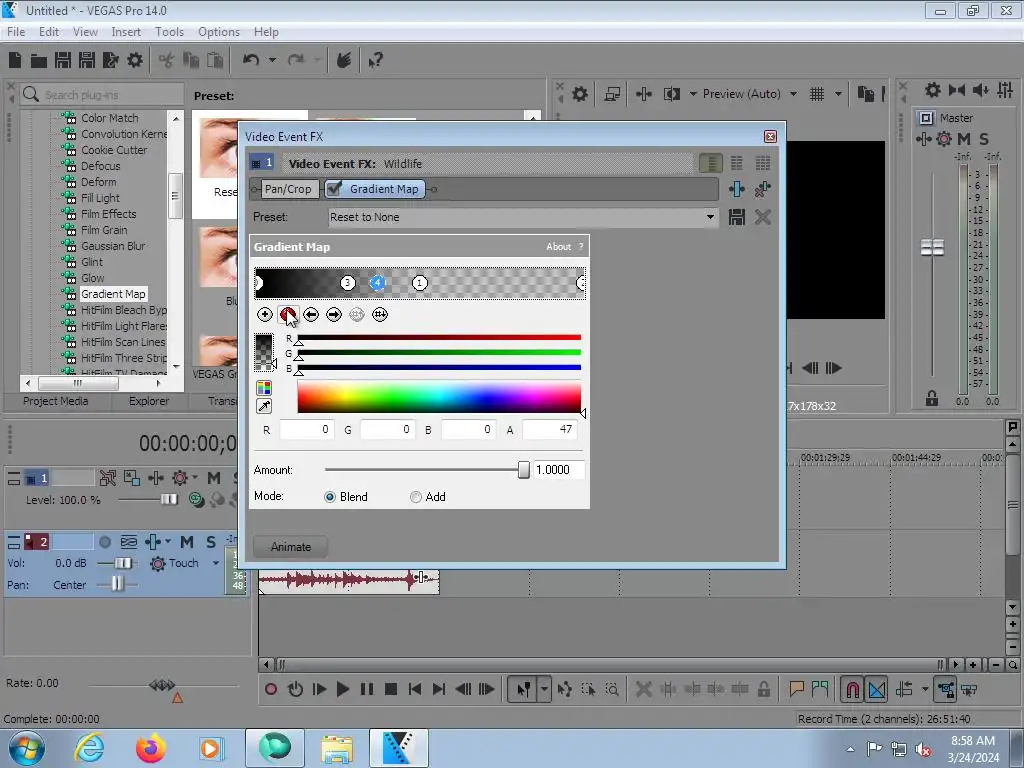Open split screen view dropdown arrow
1024x768 pixels.
pyautogui.click(x=693, y=94)
